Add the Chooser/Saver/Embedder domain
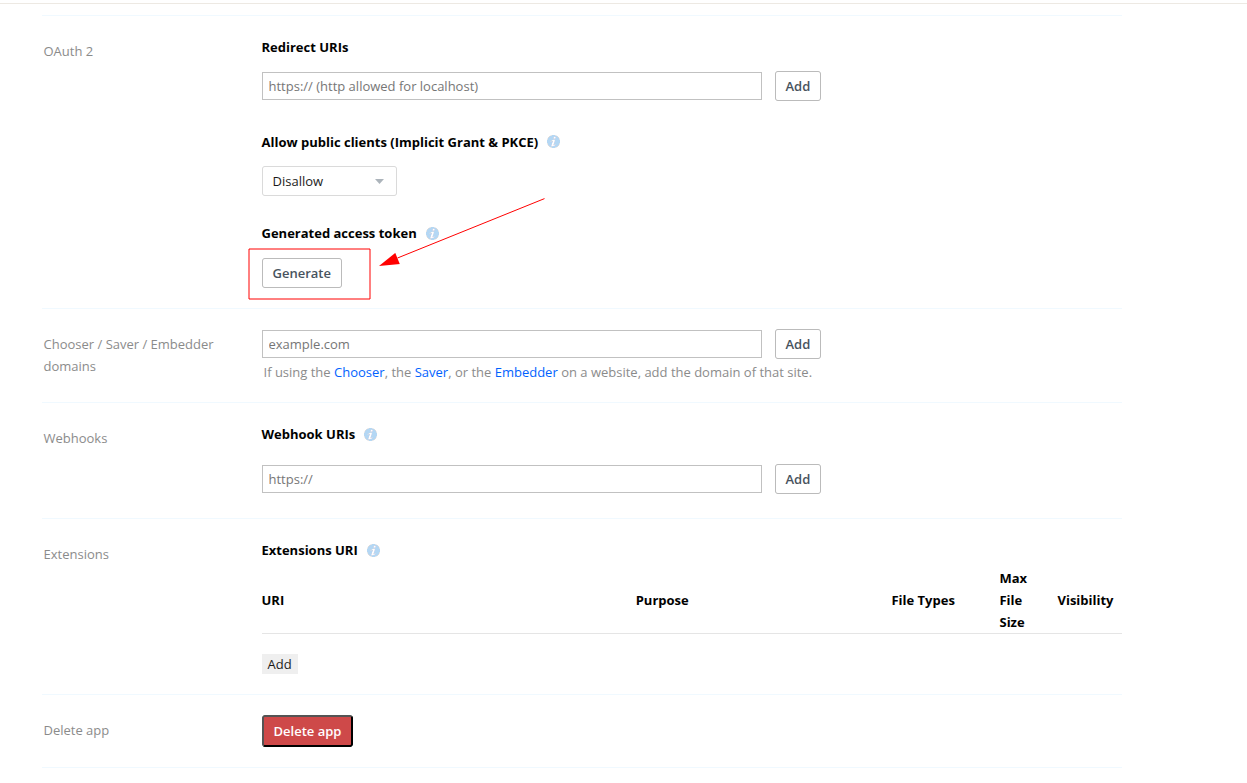 tap(797, 344)
